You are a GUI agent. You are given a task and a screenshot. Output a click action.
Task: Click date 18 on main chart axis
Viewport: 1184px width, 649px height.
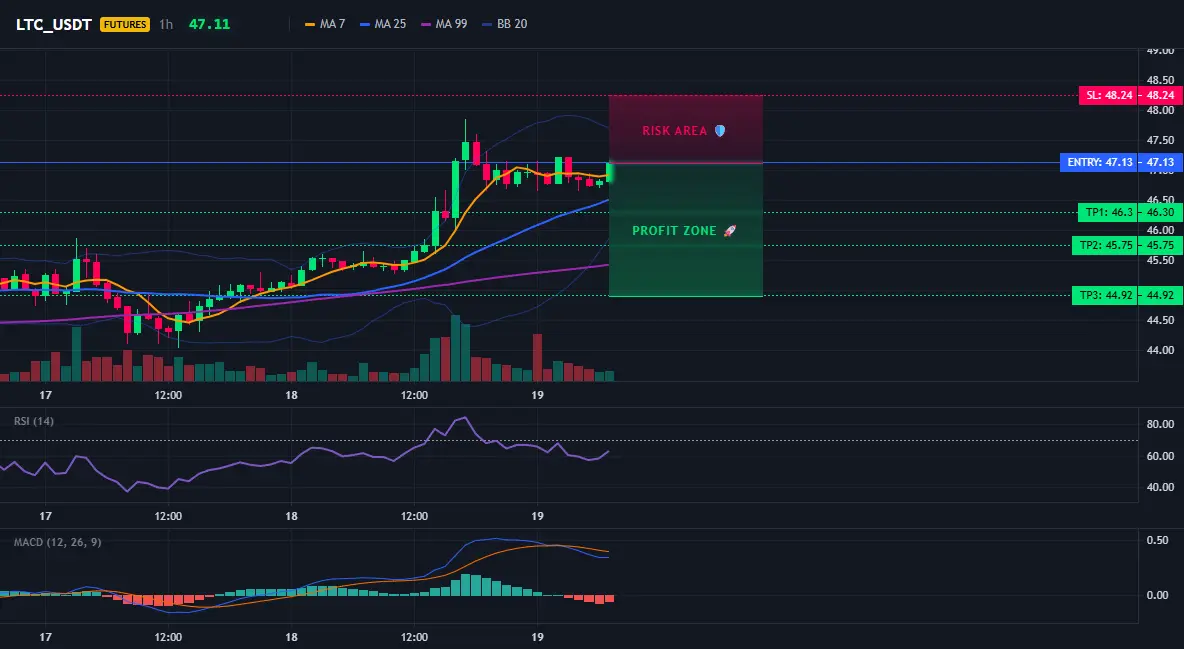[291, 395]
